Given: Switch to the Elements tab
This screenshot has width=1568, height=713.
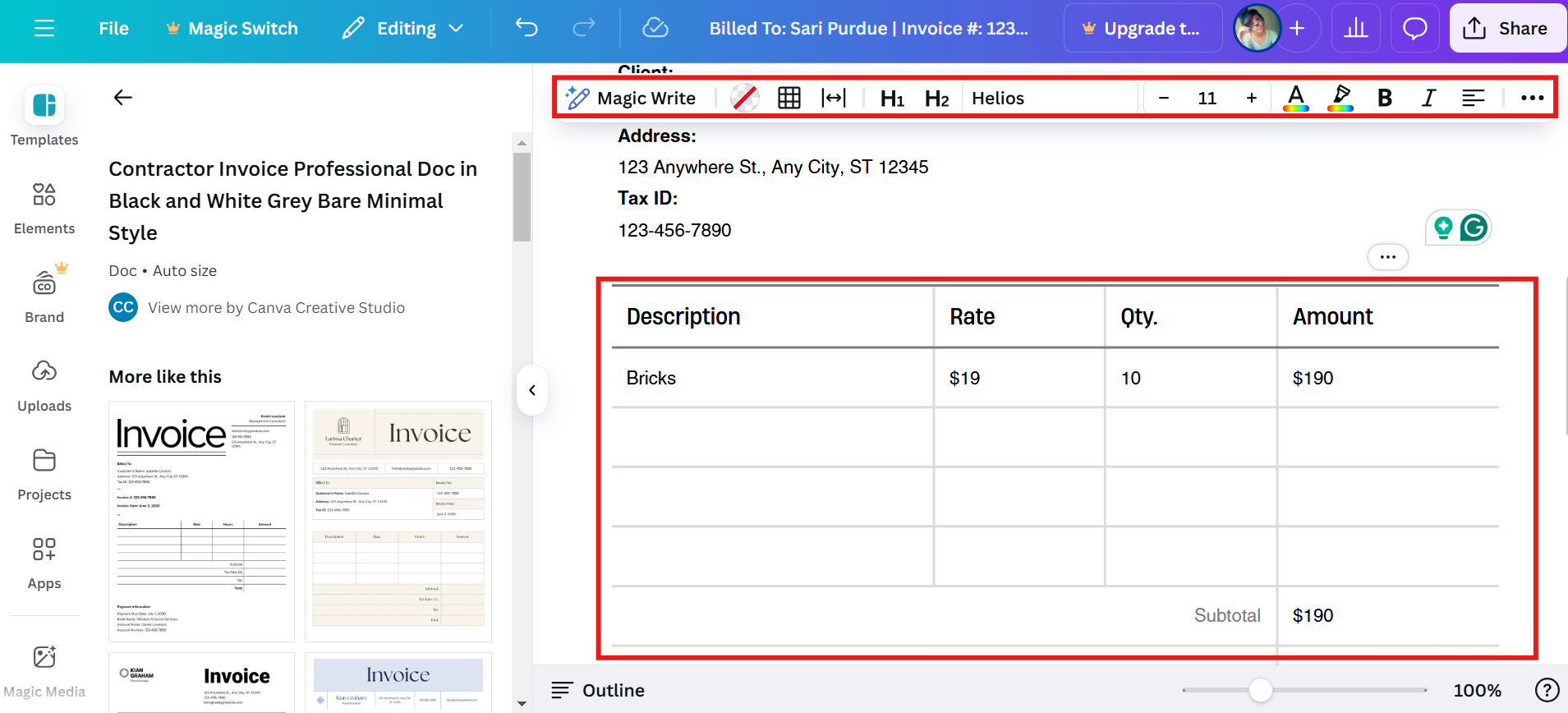Looking at the screenshot, I should (x=44, y=209).
